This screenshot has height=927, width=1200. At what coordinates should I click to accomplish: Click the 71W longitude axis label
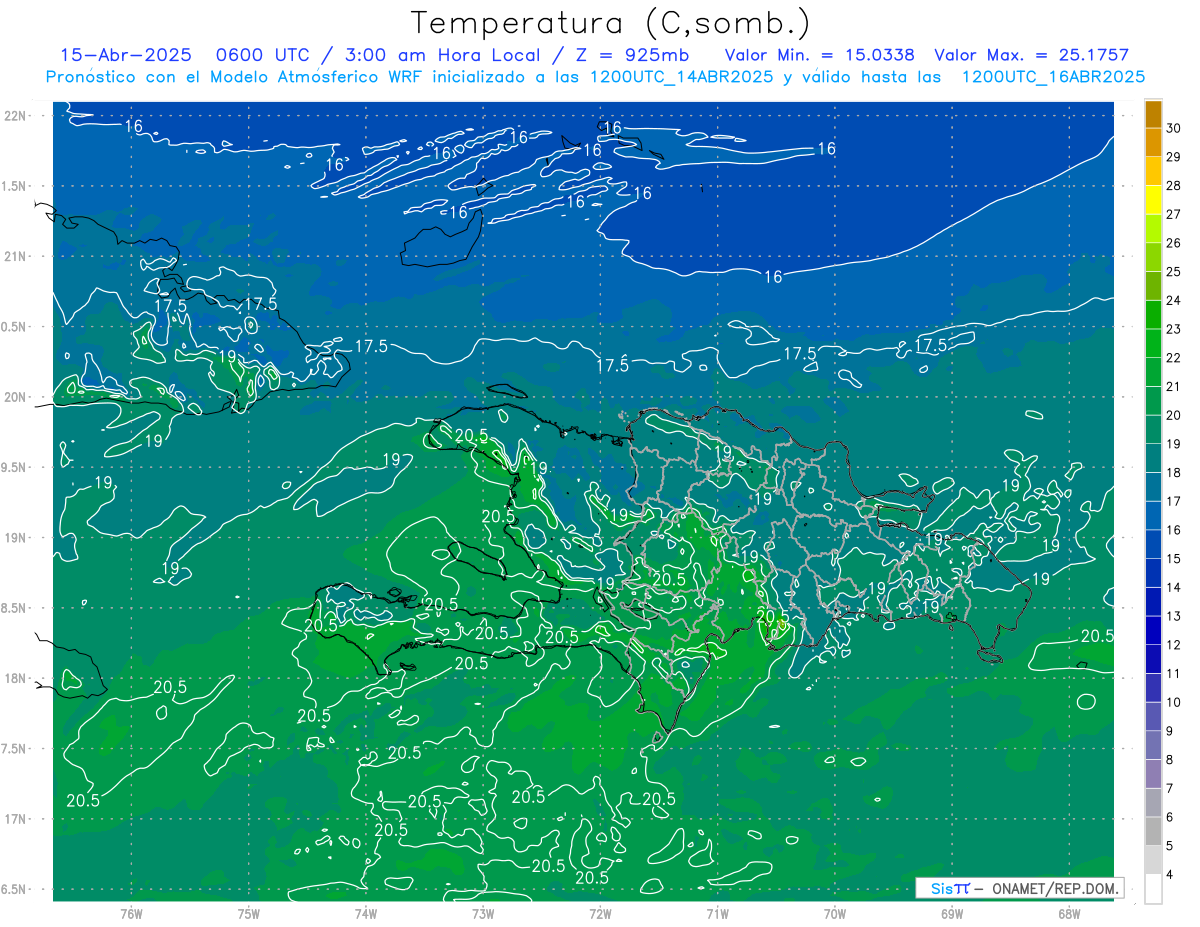click(717, 914)
